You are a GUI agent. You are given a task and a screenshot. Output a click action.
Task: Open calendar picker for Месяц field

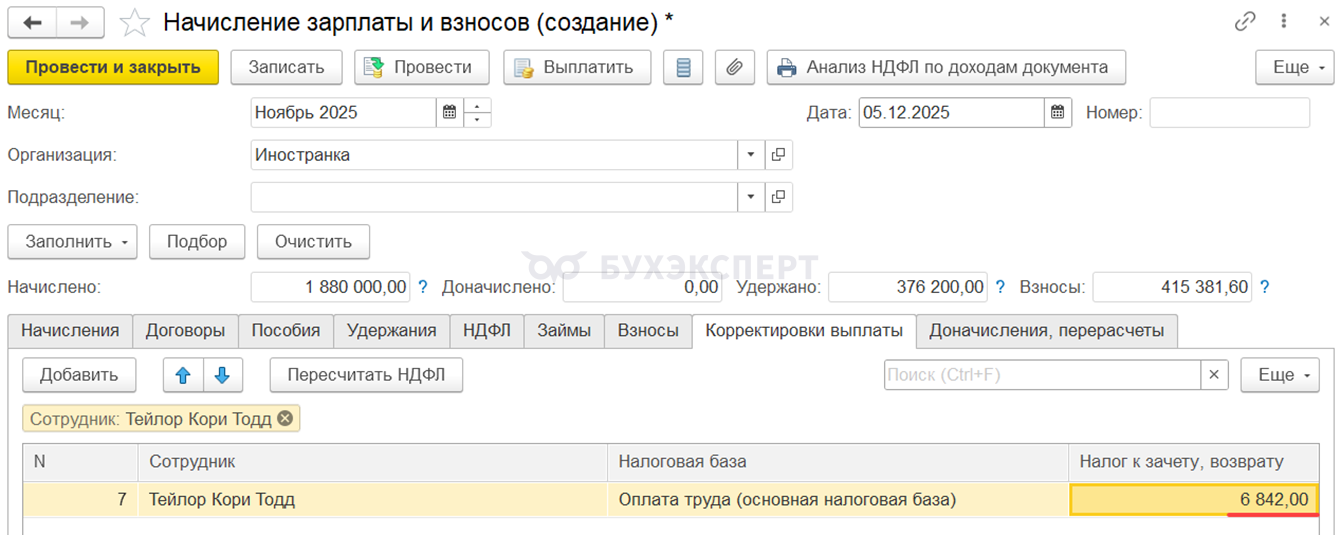(x=449, y=112)
